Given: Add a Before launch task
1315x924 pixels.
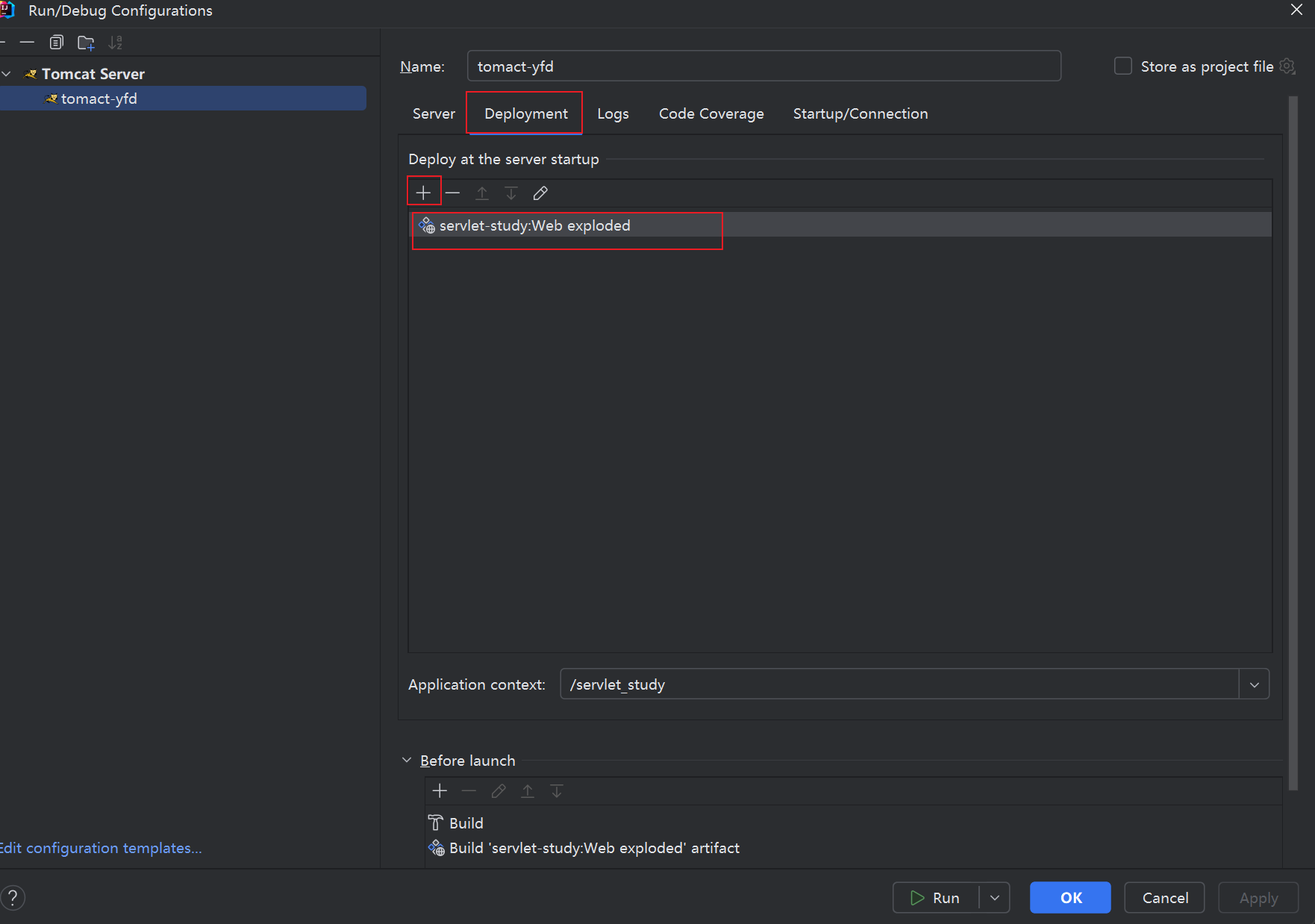Looking at the screenshot, I should pos(440,790).
